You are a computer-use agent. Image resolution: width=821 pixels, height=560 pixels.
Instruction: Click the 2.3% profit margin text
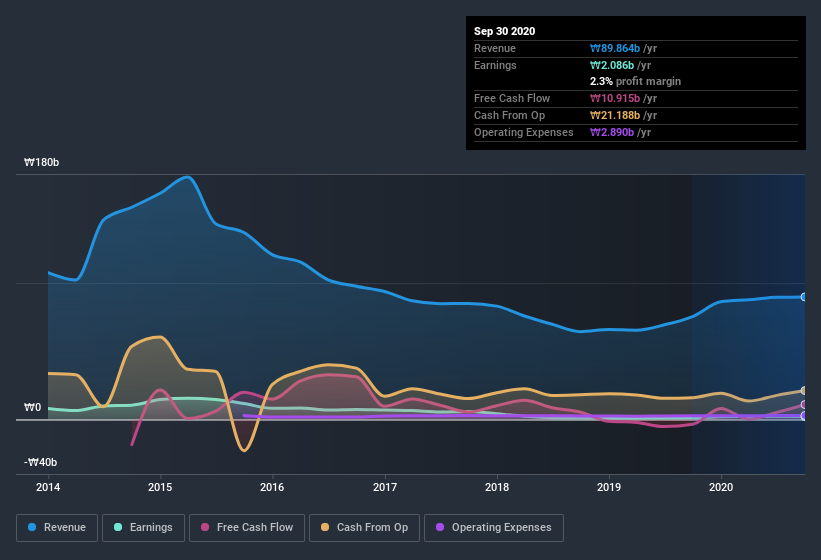(635, 81)
